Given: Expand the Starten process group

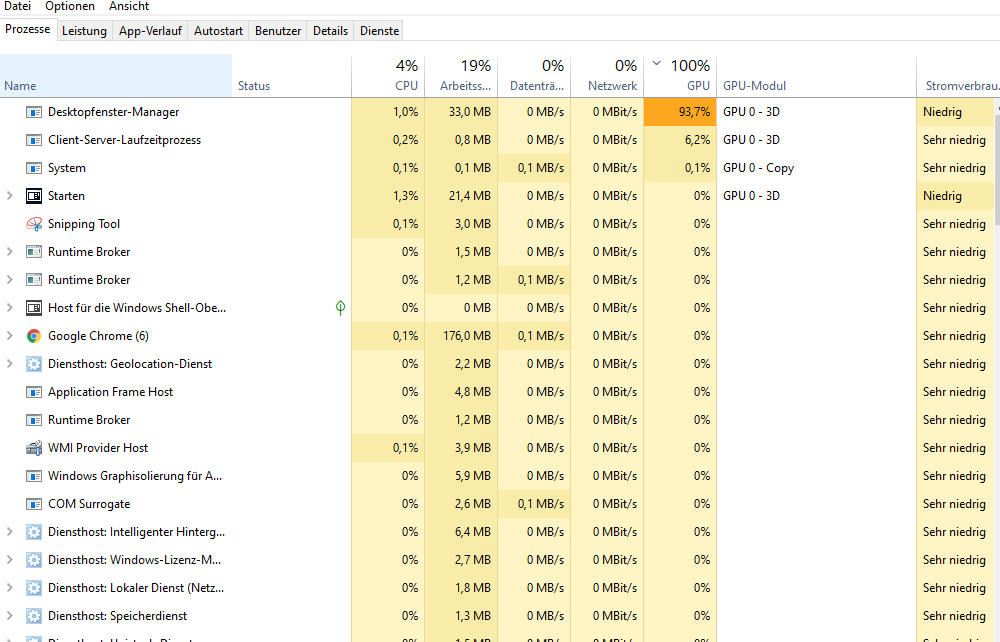Looking at the screenshot, I should click(8, 195).
